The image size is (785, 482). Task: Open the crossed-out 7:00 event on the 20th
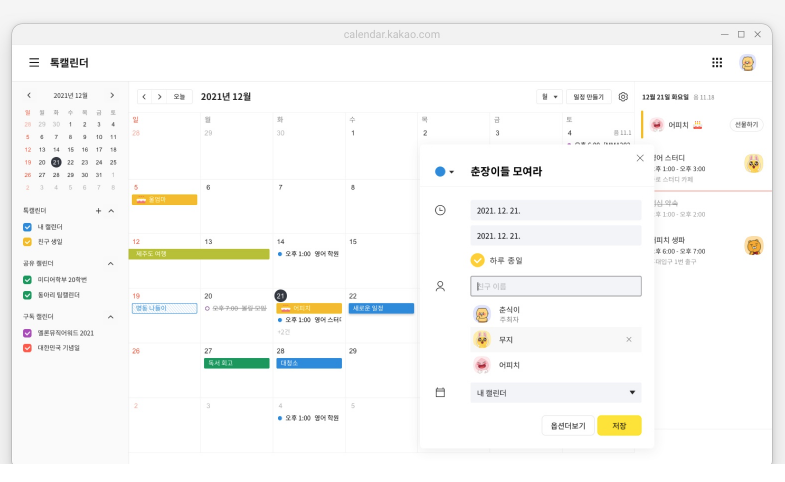tap(236, 308)
